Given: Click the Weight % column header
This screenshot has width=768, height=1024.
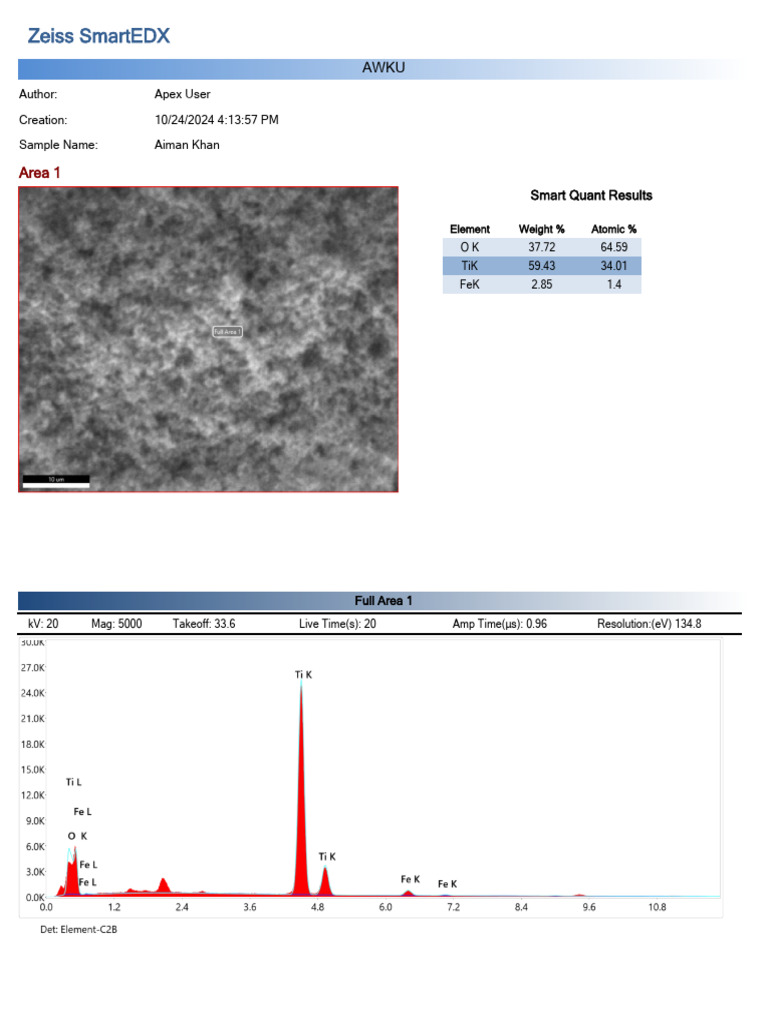Looking at the screenshot, I should (541, 229).
